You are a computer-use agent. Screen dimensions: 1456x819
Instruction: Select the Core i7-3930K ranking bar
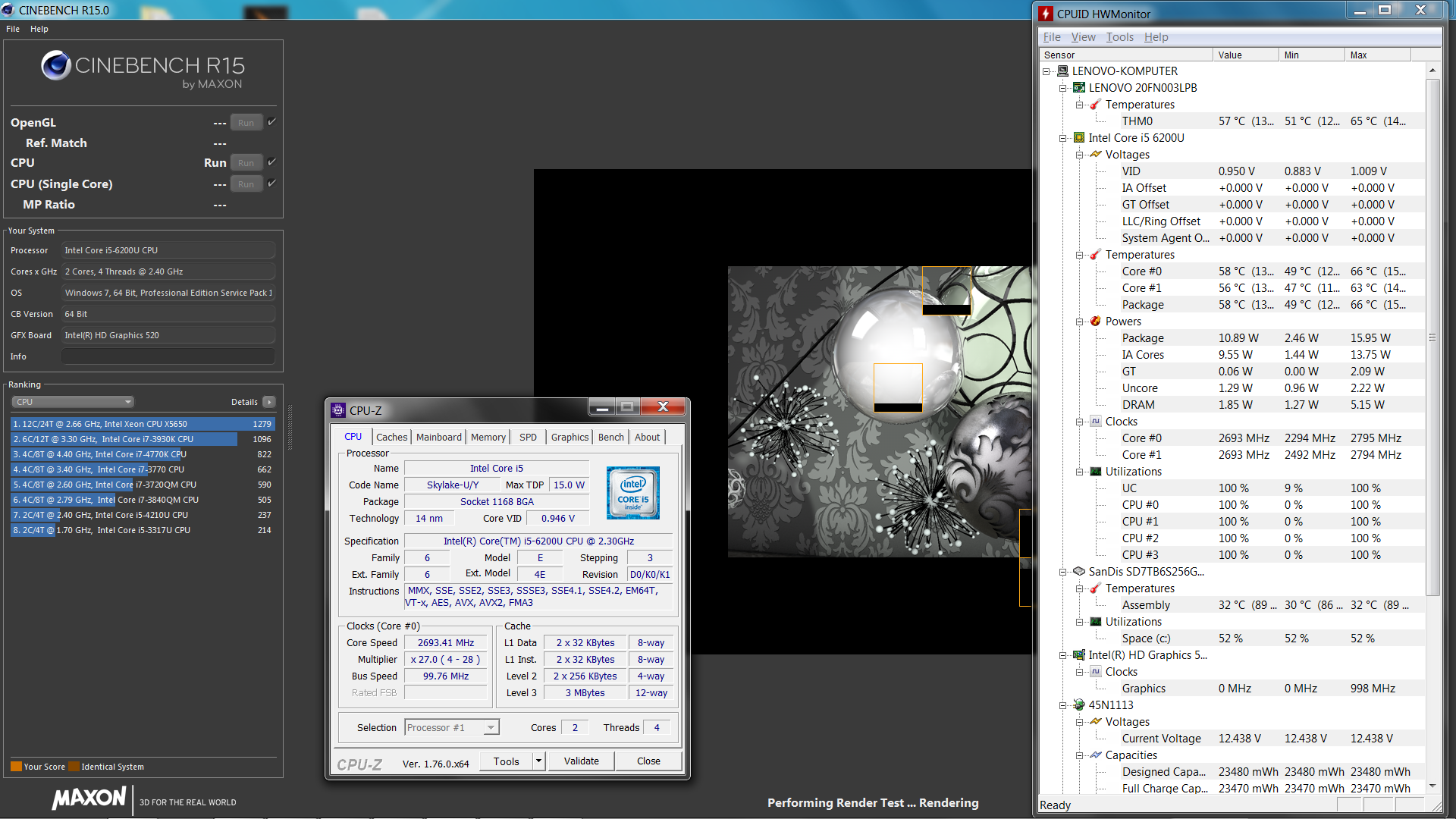point(142,439)
